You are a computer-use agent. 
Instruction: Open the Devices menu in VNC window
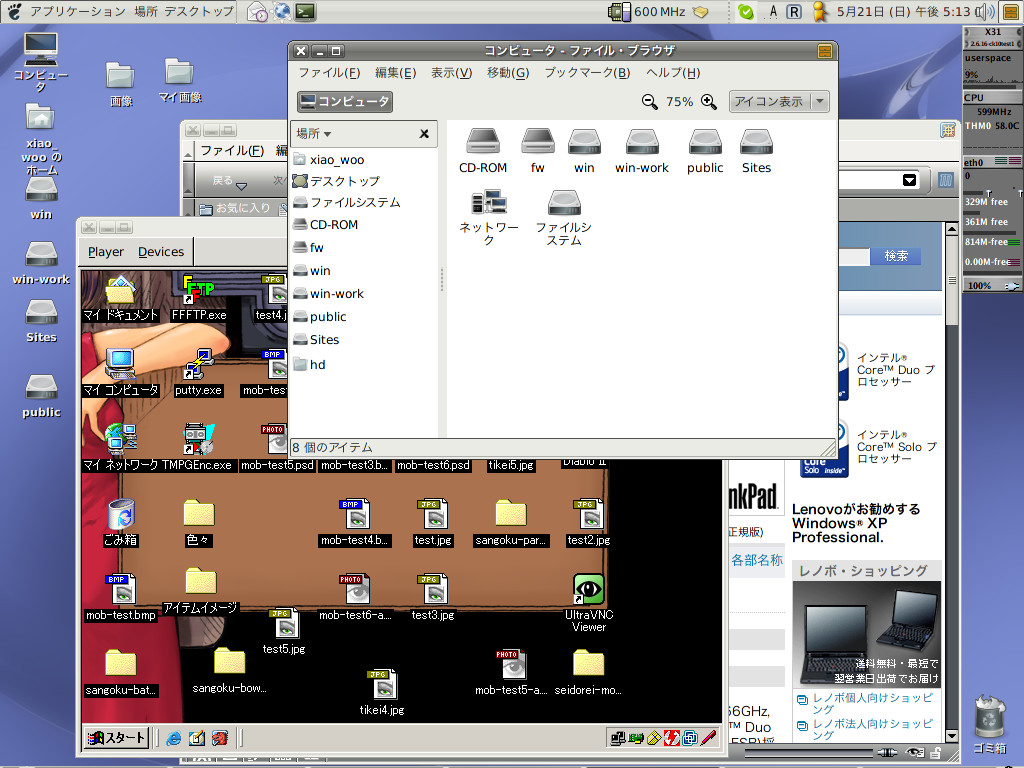[x=161, y=252]
